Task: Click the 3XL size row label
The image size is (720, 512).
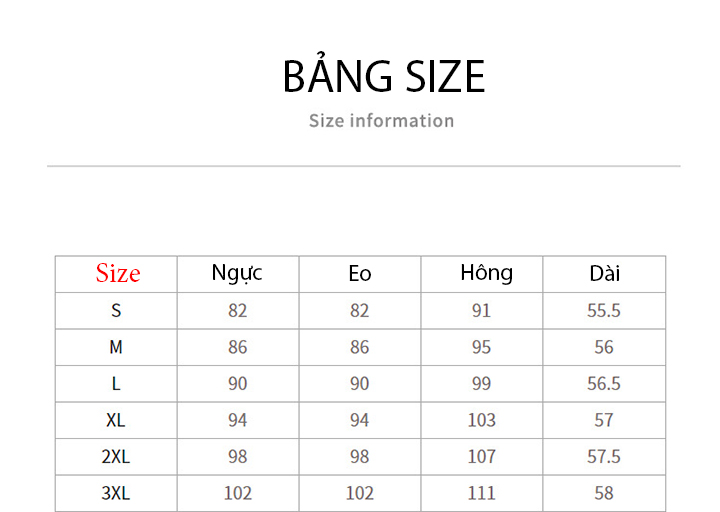Action: pos(116,493)
